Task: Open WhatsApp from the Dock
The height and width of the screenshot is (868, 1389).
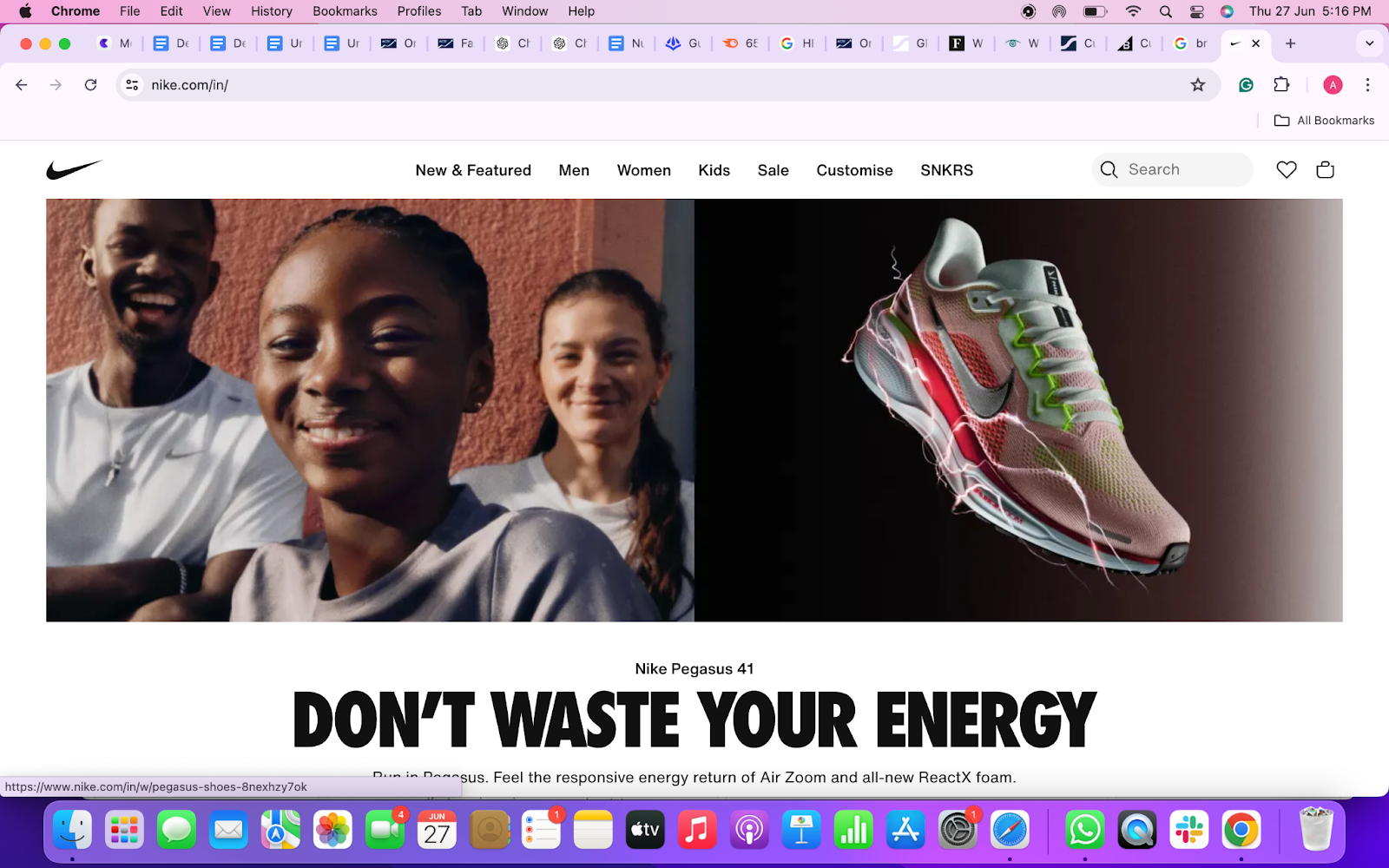Action: (x=1084, y=831)
